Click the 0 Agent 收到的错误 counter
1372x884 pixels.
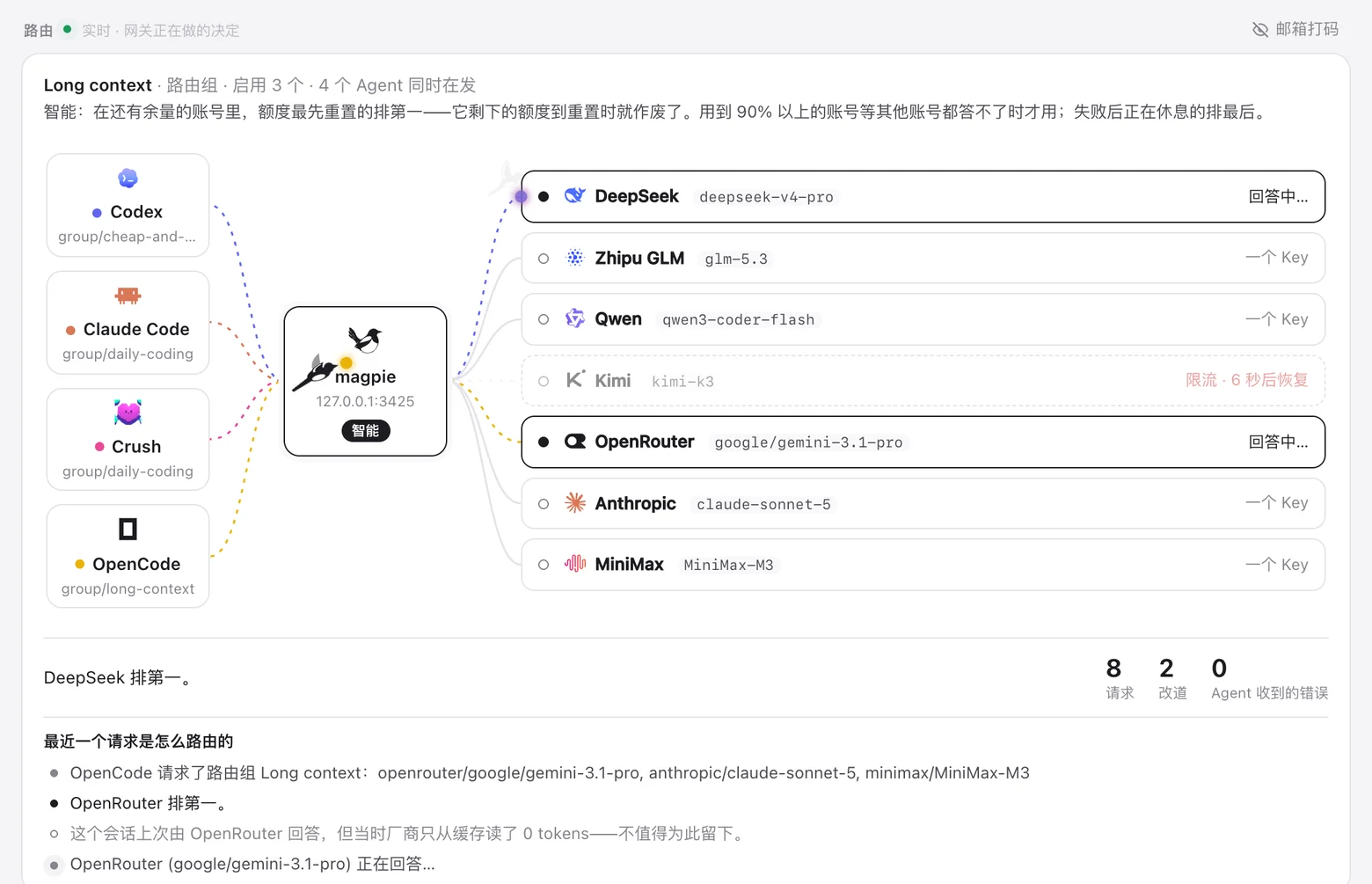[x=1269, y=678]
